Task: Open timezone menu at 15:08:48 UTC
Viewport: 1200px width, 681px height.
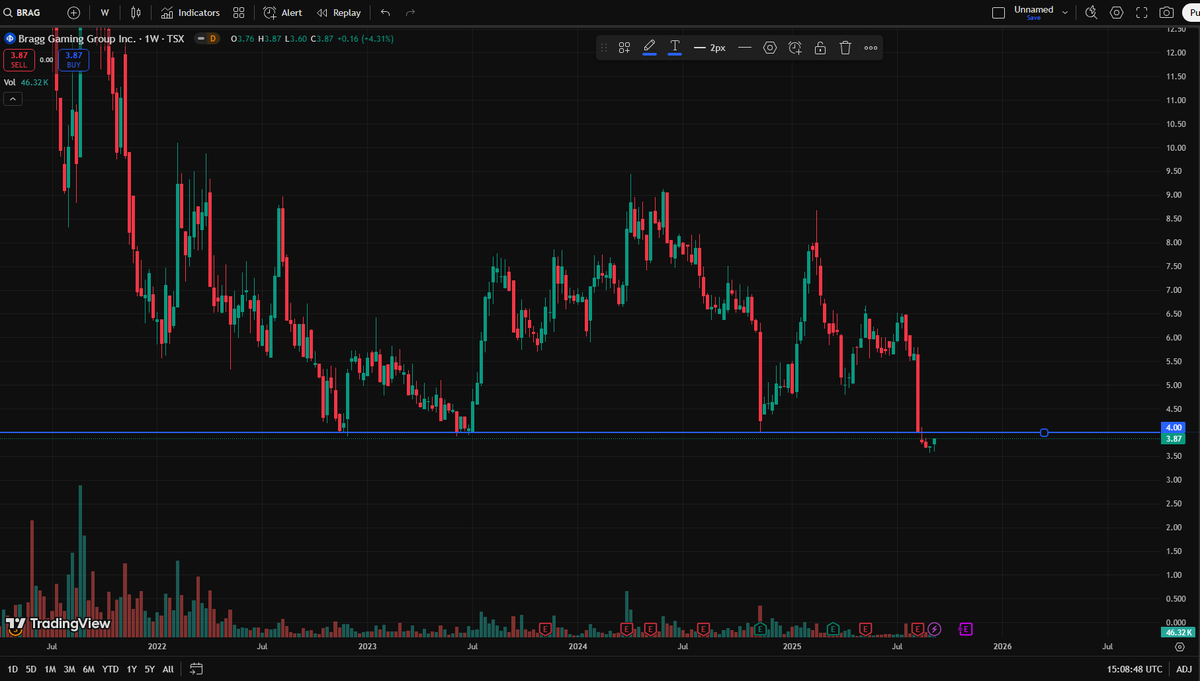Action: (x=1135, y=669)
